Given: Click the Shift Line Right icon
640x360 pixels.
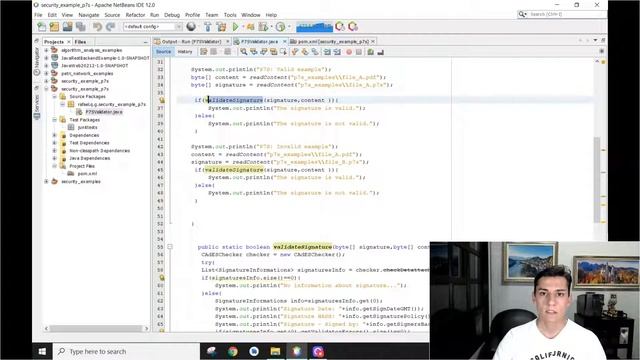Looking at the screenshot, I should pos(337,52).
